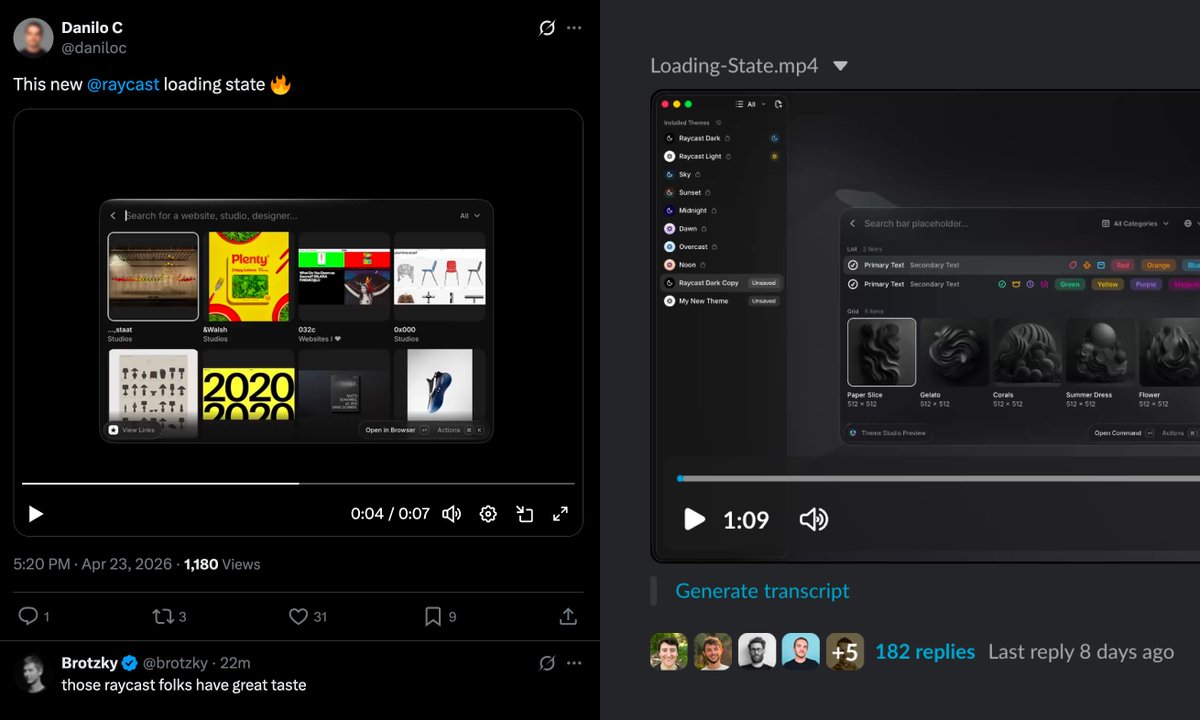Select the 032c website thumbnail
The height and width of the screenshot is (720, 1200).
pos(344,277)
